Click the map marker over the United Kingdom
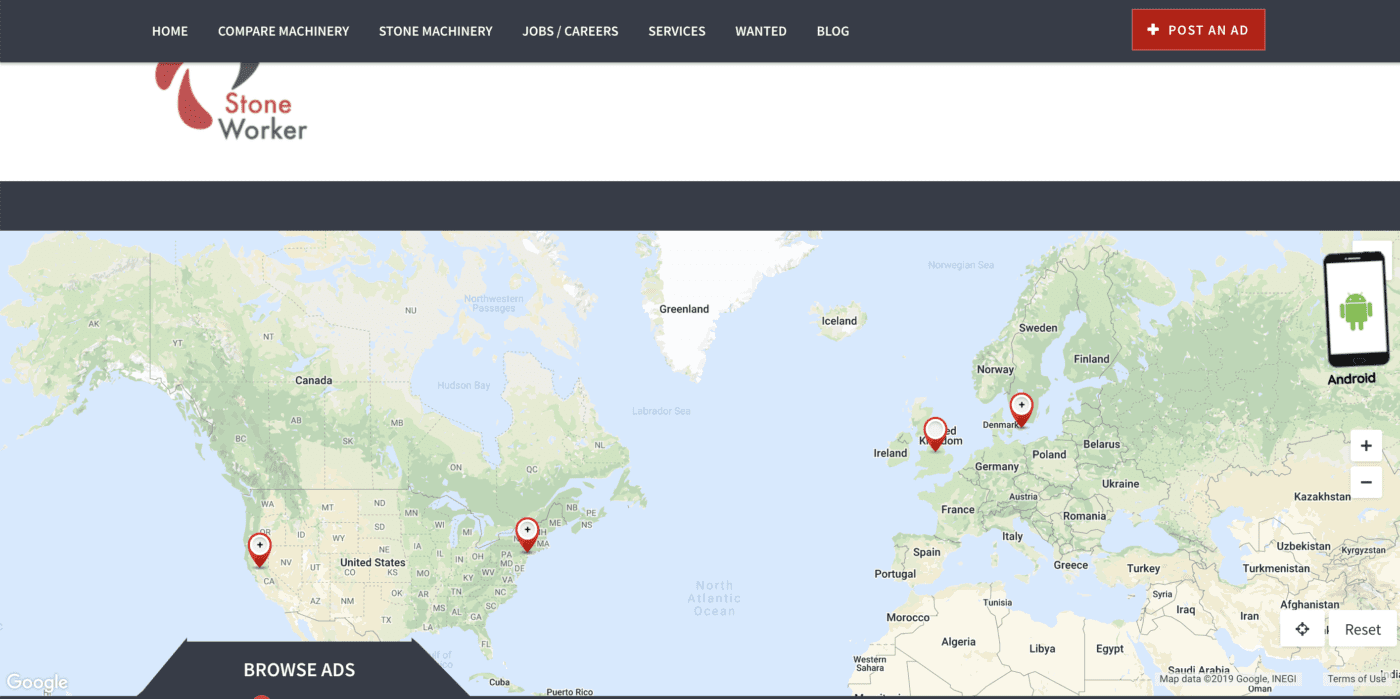The width and height of the screenshot is (1400, 699). point(934,430)
